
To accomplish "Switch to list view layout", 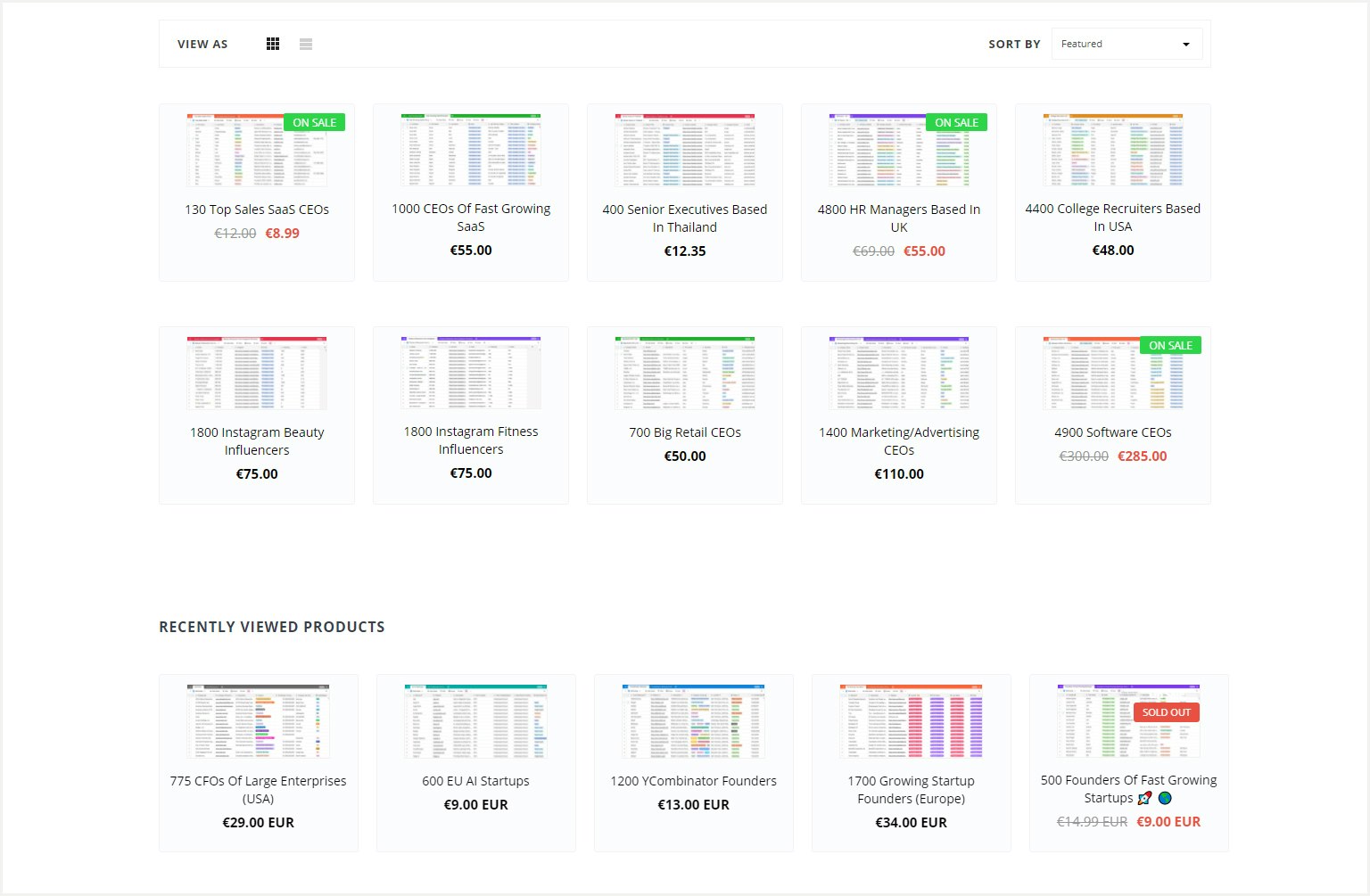I will (305, 43).
